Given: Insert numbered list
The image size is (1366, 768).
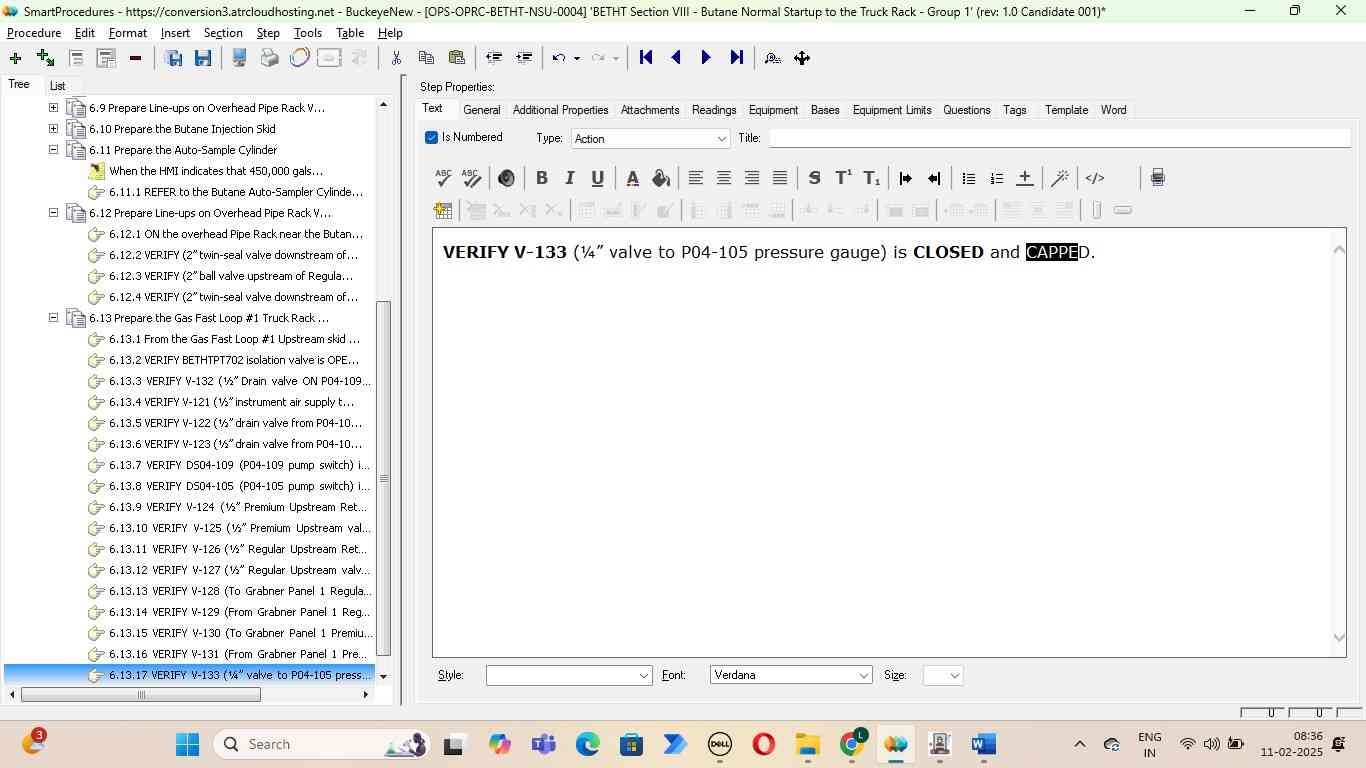Looking at the screenshot, I should pos(996,178).
